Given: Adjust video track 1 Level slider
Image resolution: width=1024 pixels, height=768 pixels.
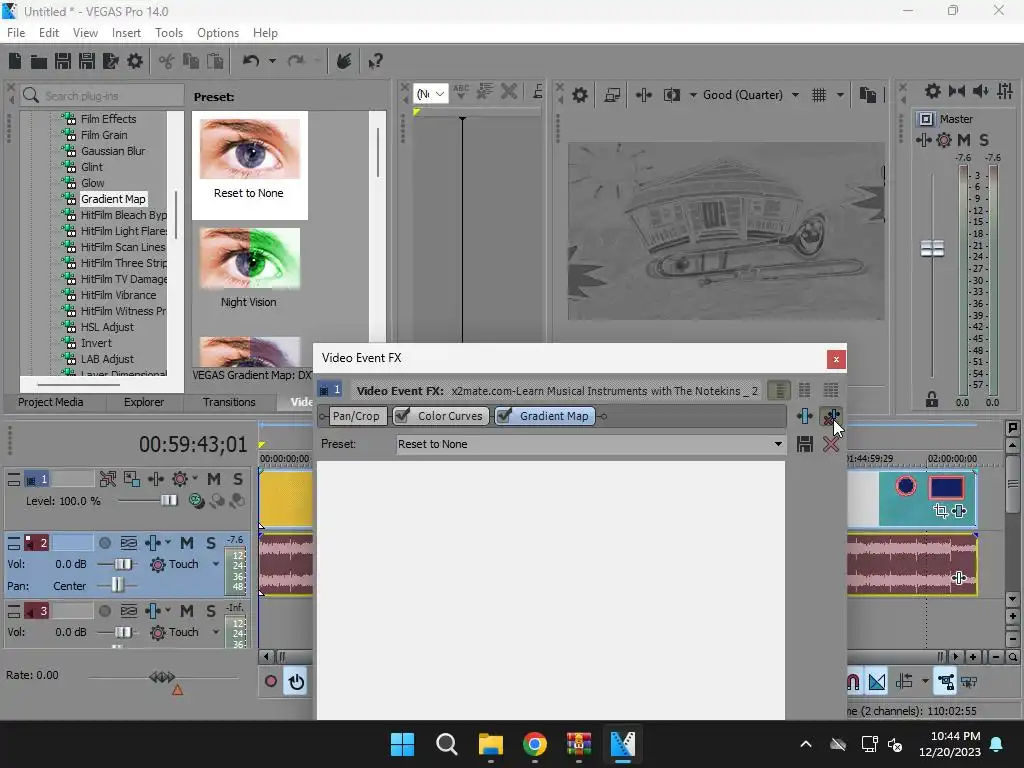Looking at the screenshot, I should pos(168,500).
